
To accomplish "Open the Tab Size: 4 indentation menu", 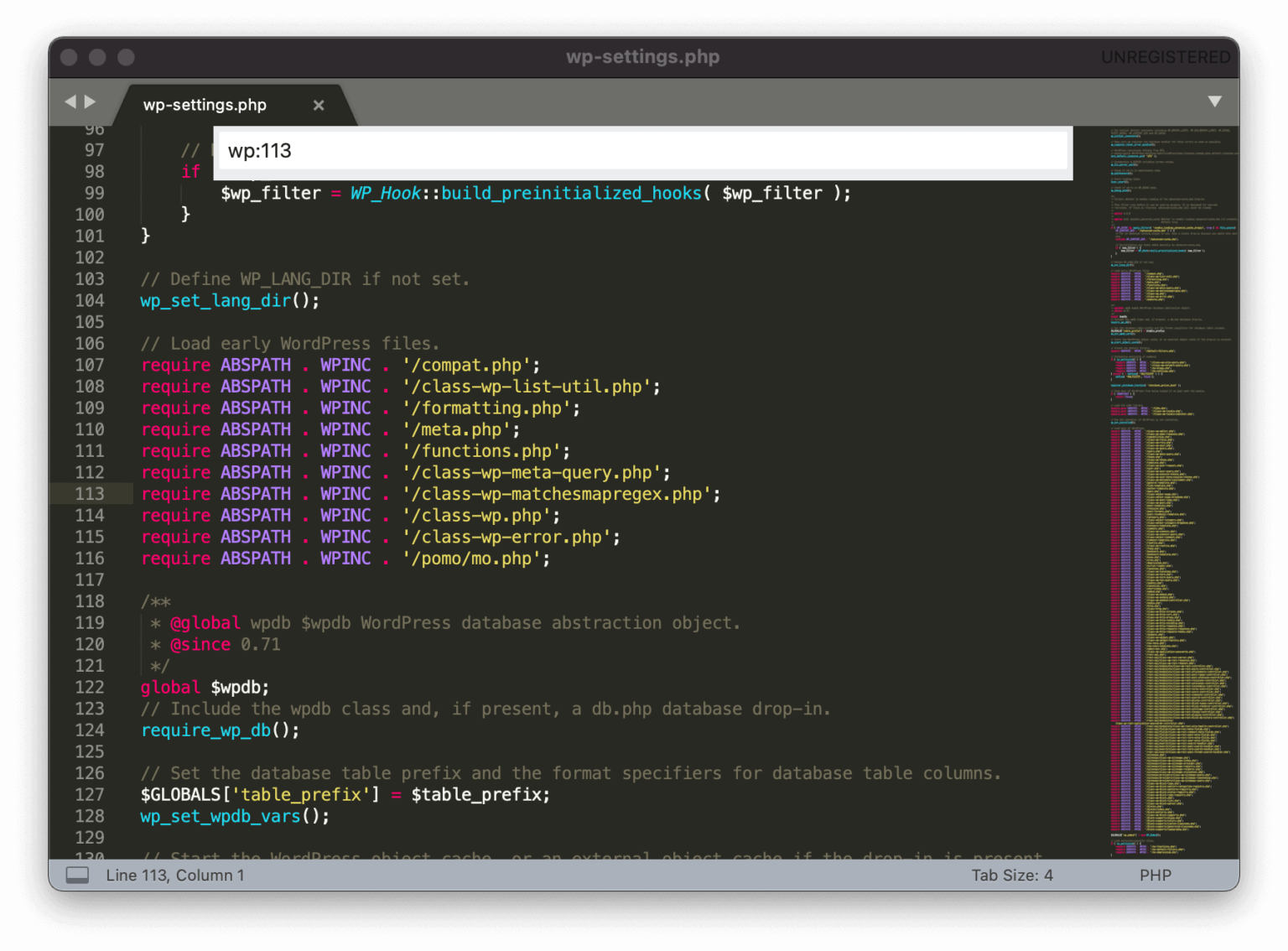I will click(x=1012, y=875).
